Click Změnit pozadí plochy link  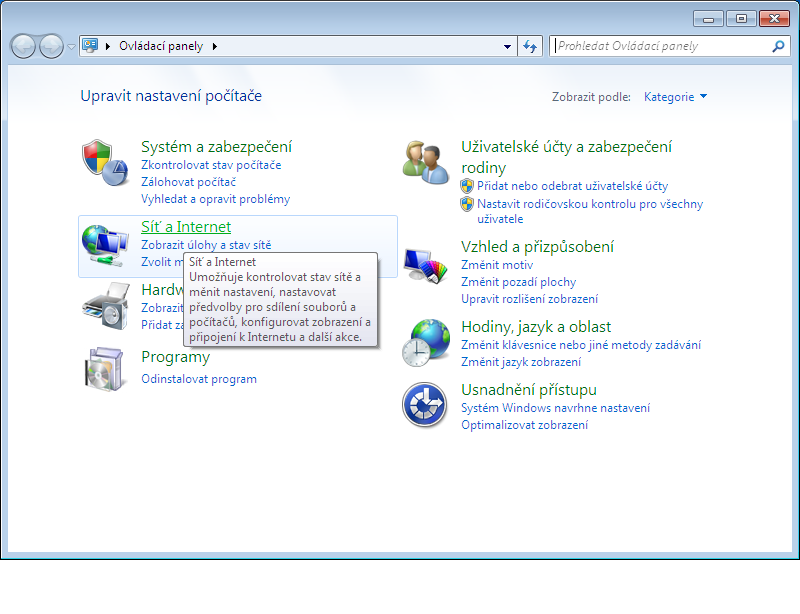518,282
